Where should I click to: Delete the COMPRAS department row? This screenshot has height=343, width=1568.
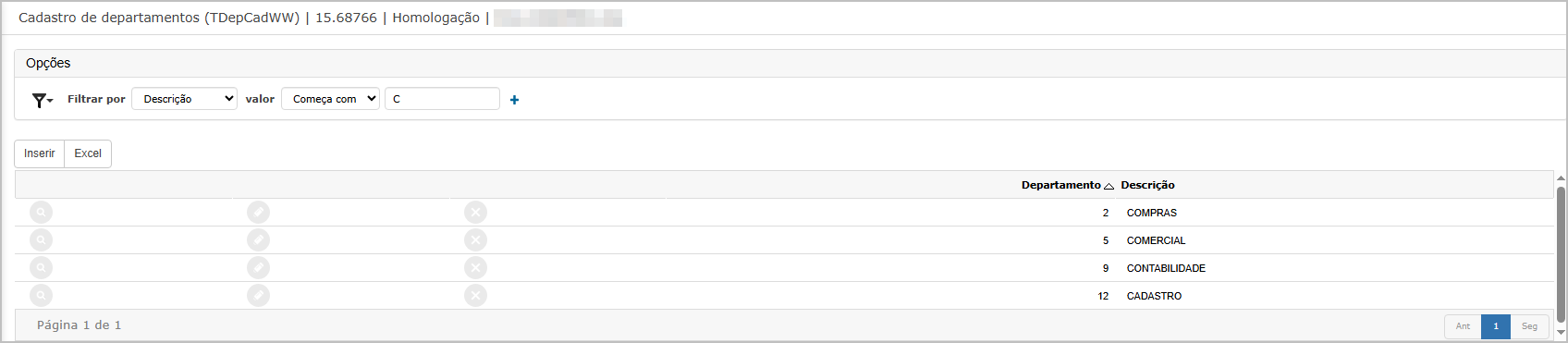(x=475, y=213)
